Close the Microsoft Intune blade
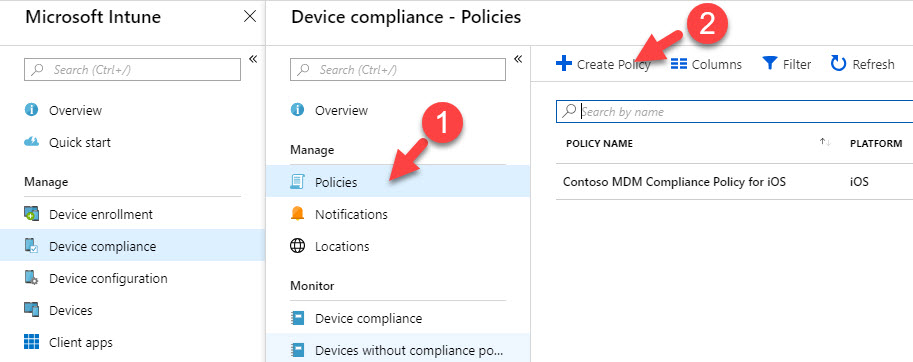 tap(250, 16)
